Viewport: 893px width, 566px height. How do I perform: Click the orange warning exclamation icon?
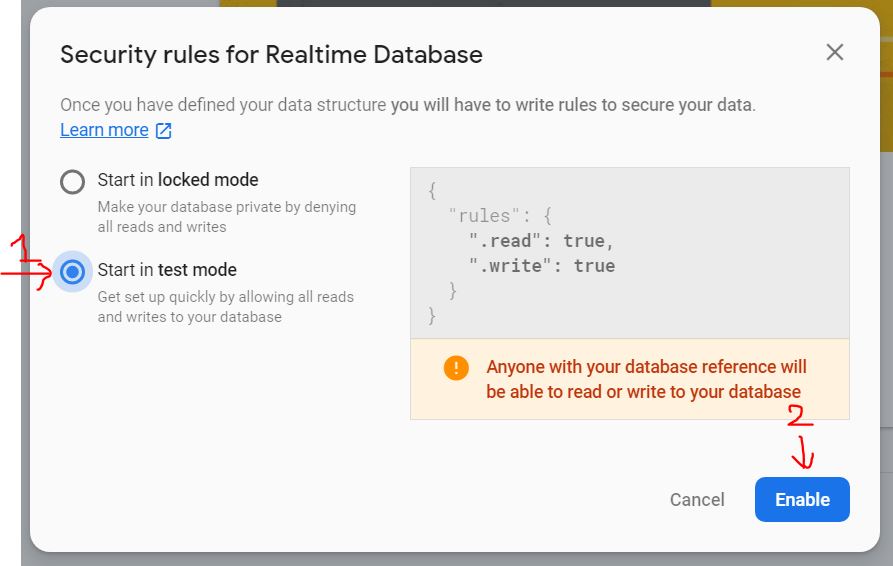[x=456, y=368]
